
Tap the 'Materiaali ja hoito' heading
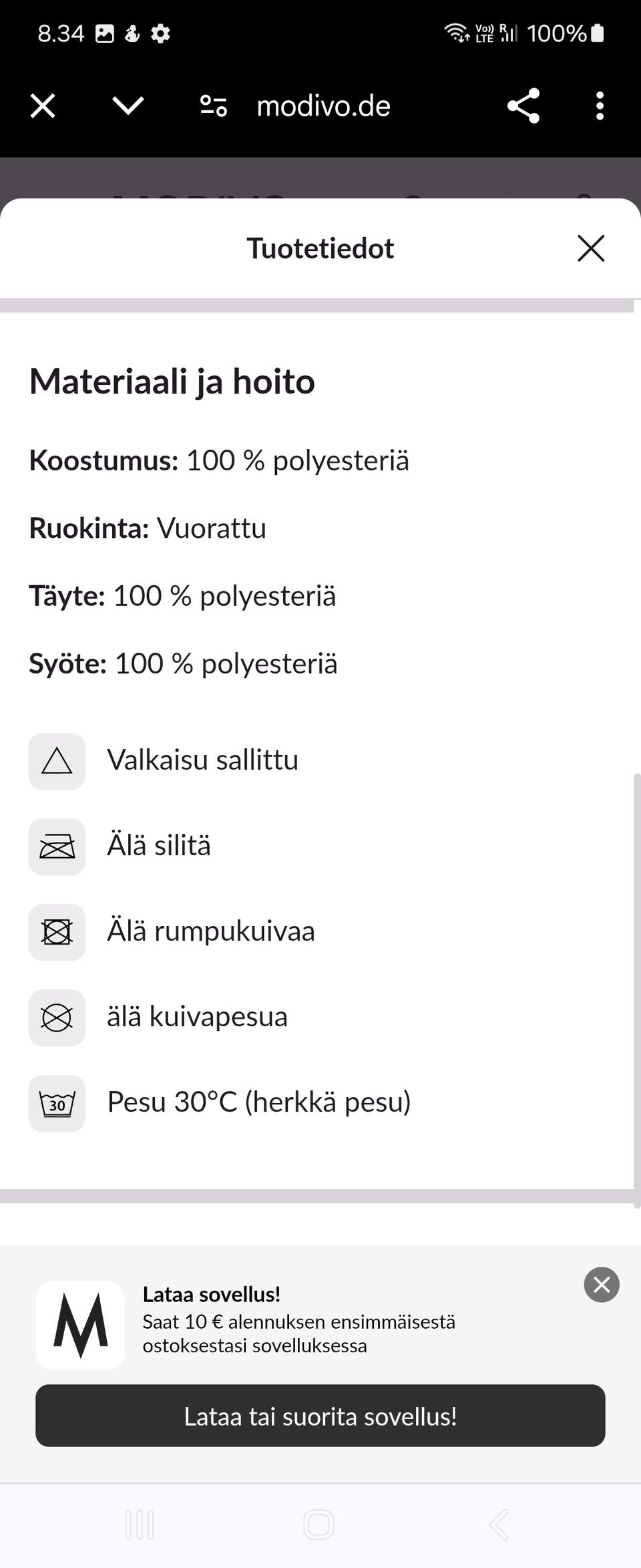pos(172,381)
